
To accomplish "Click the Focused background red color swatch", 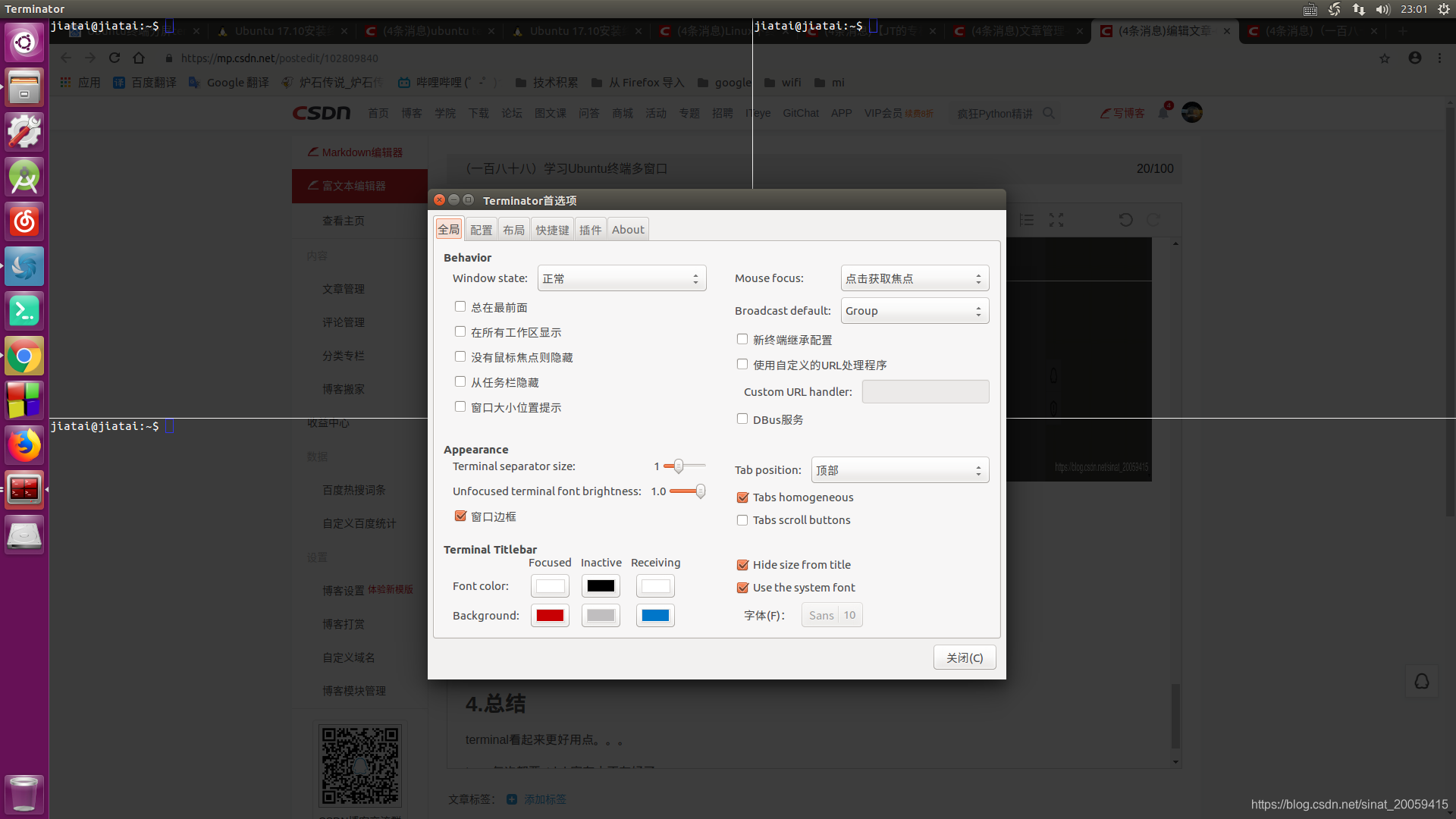I will click(550, 615).
